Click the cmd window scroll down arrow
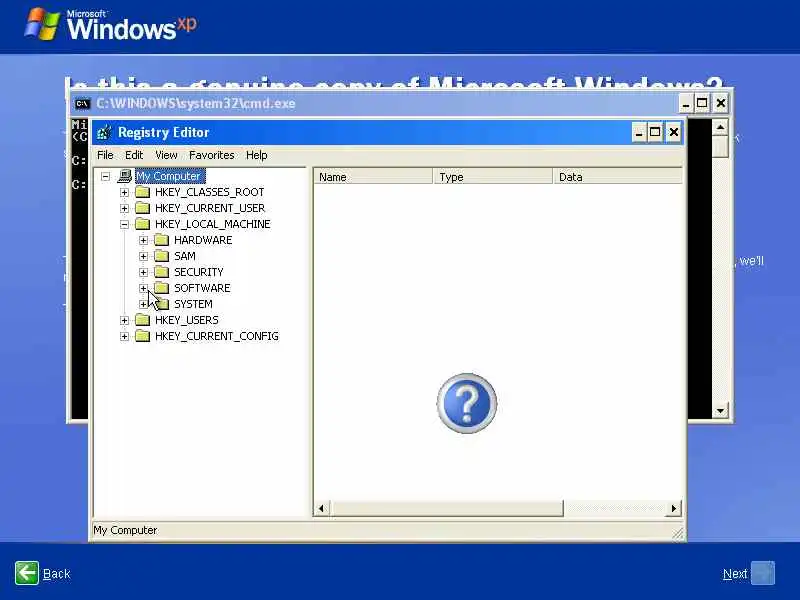 [720, 410]
